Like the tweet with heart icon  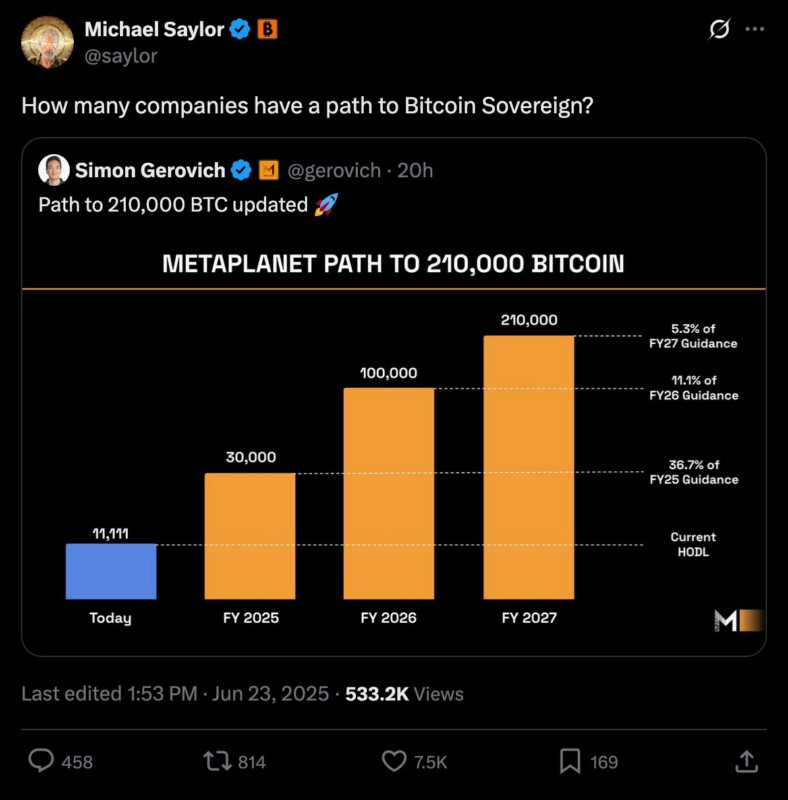pyautogui.click(x=395, y=762)
